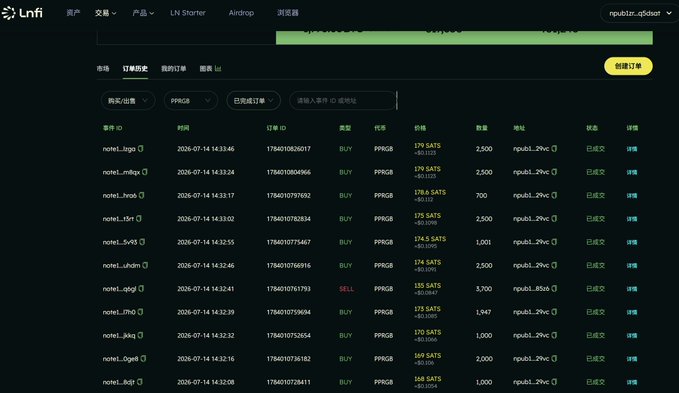Screen dimensions: 679x393
Task: View 详情 for order 1784010759694
Action: point(632,312)
